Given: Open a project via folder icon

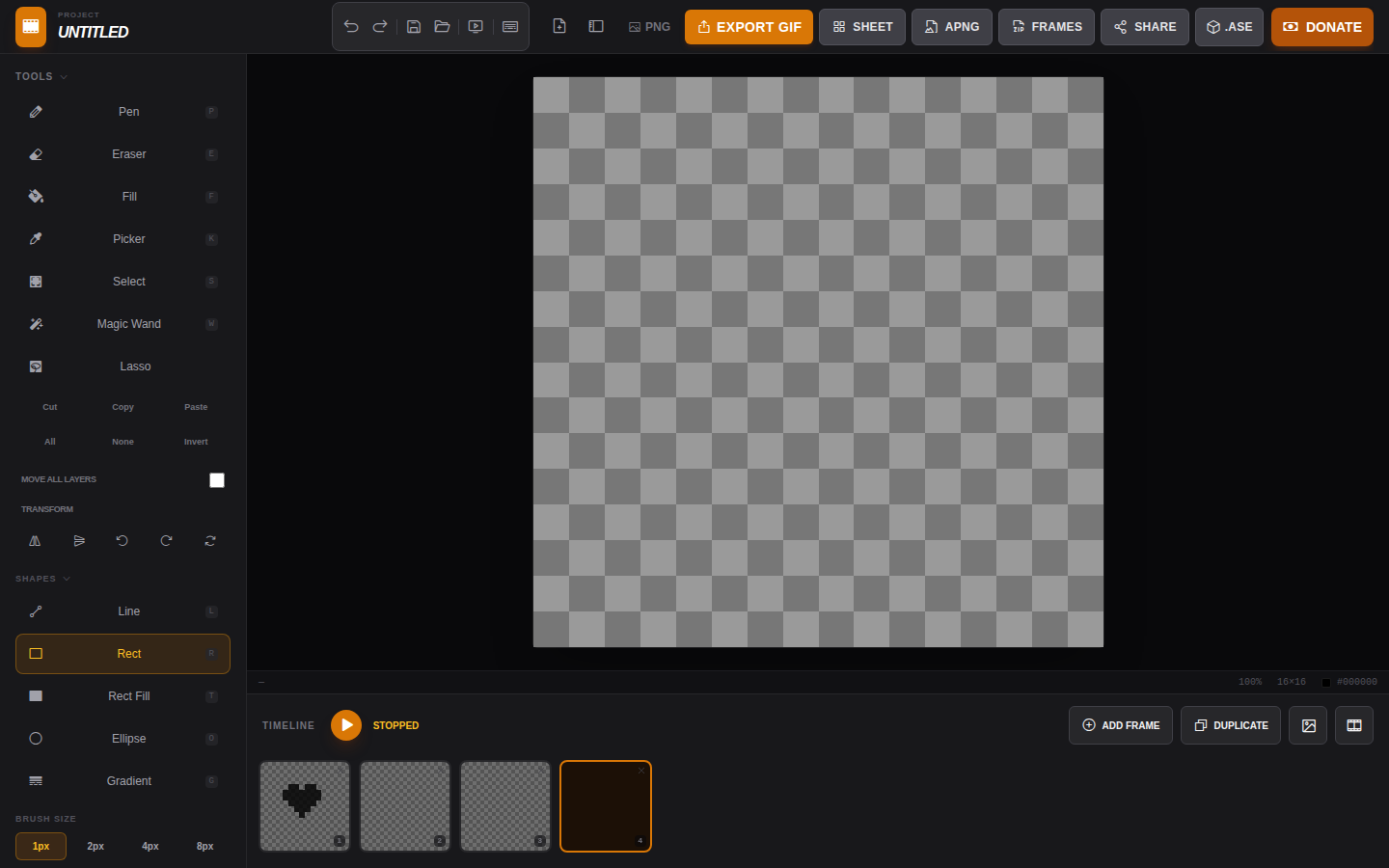Looking at the screenshot, I should click(442, 27).
